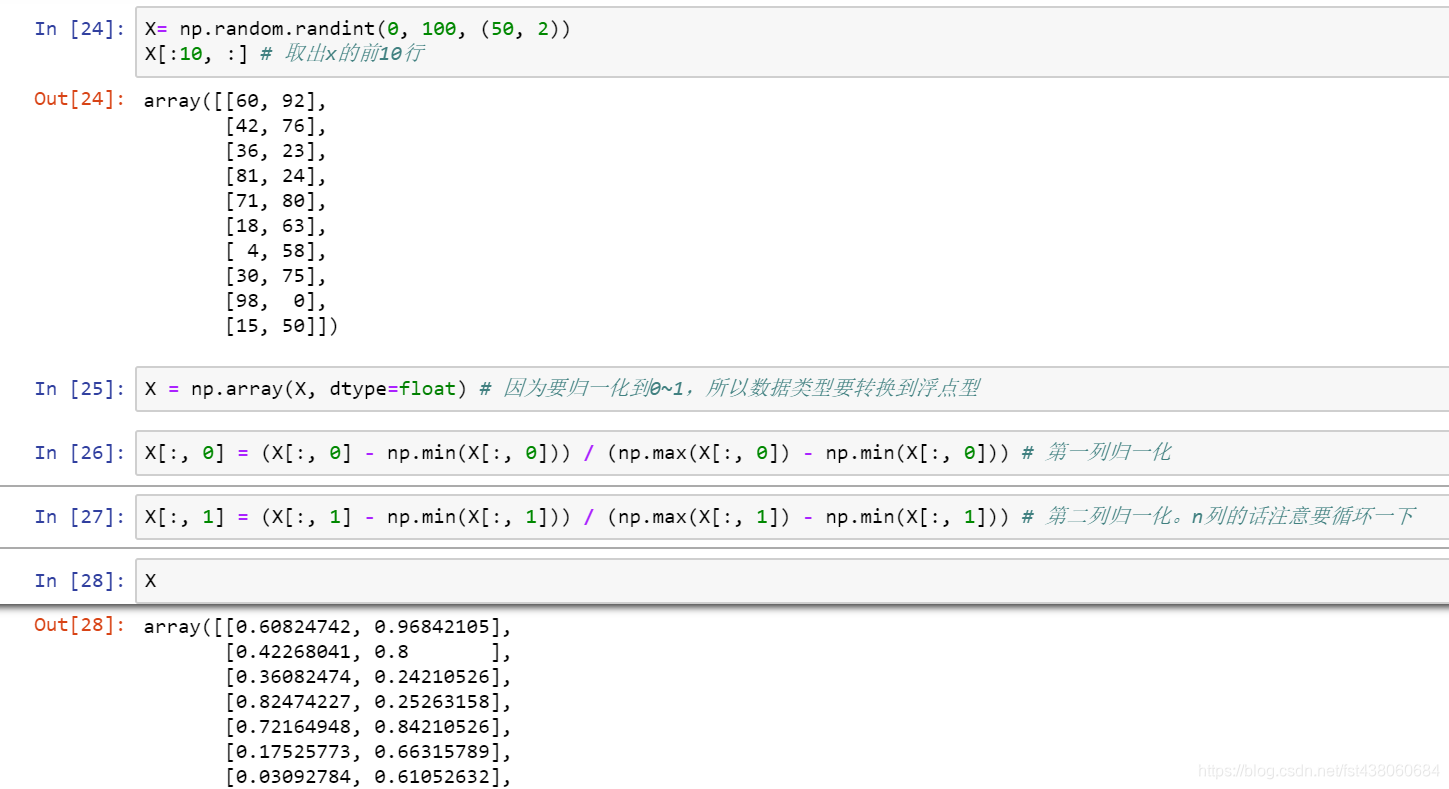Click output row 0.82474227, 0.25263158
The image size is (1449, 789).
click(x=368, y=702)
